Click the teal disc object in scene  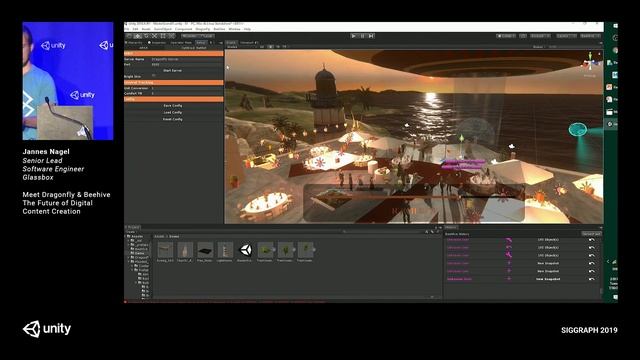tap(578, 129)
